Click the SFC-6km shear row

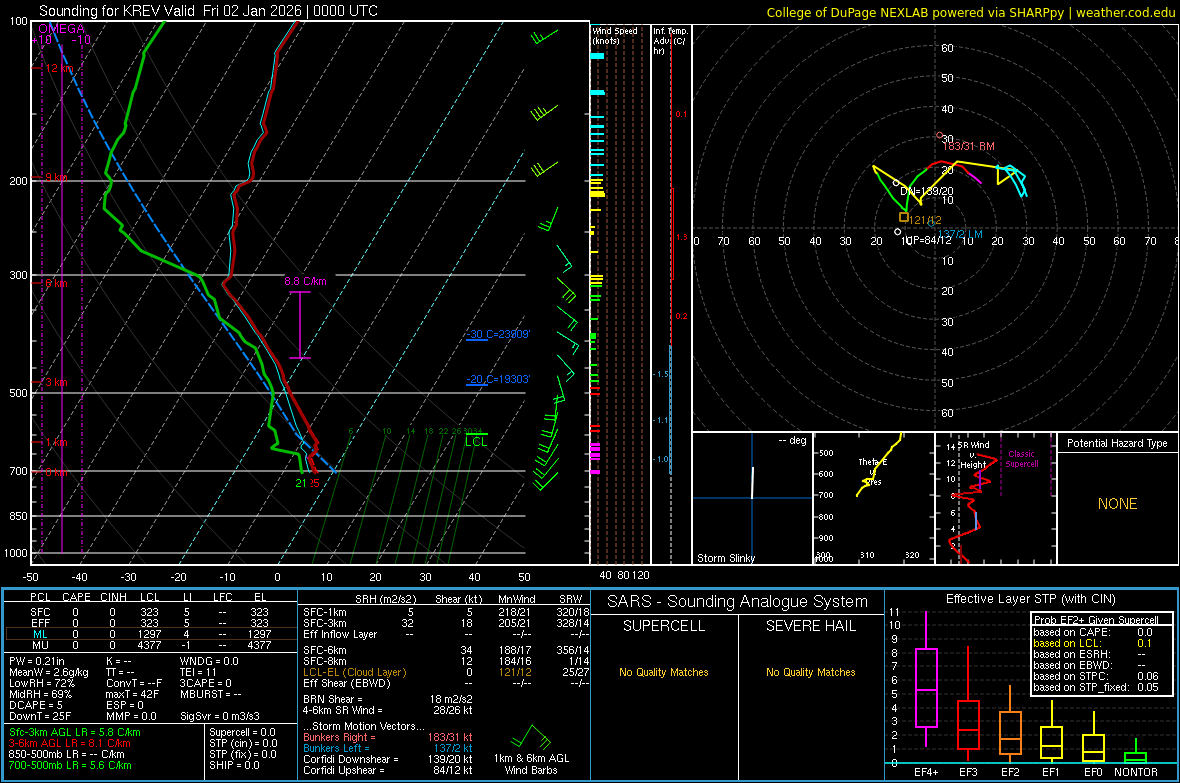point(446,650)
